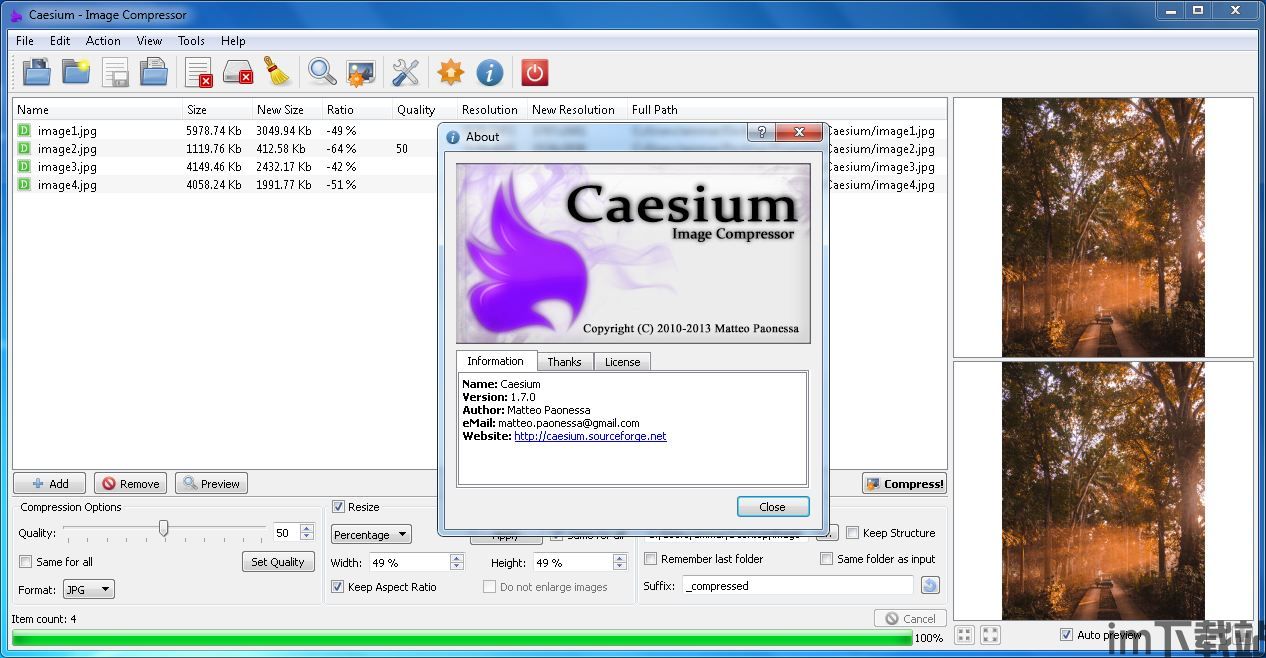Click the Set Quality button

pyautogui.click(x=278, y=562)
